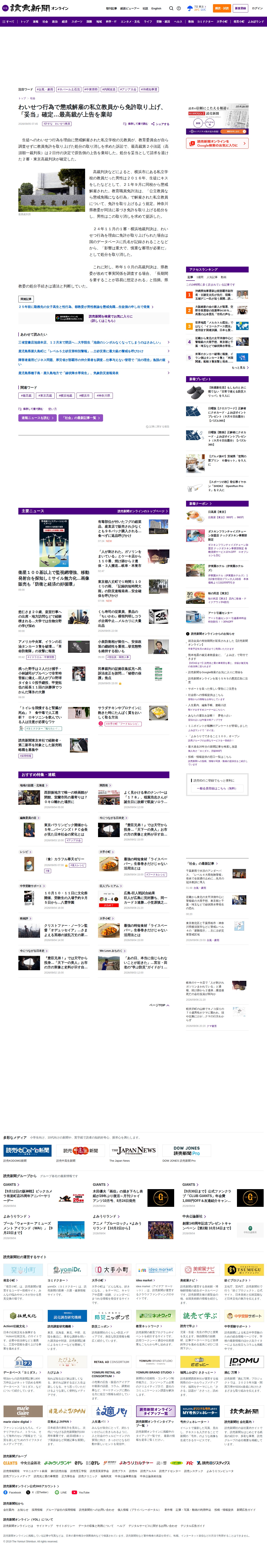Screen dimensions: 267x1568
Task: Open the yomiDr. site logo tile
Action: pyautogui.click(x=67, y=1270)
